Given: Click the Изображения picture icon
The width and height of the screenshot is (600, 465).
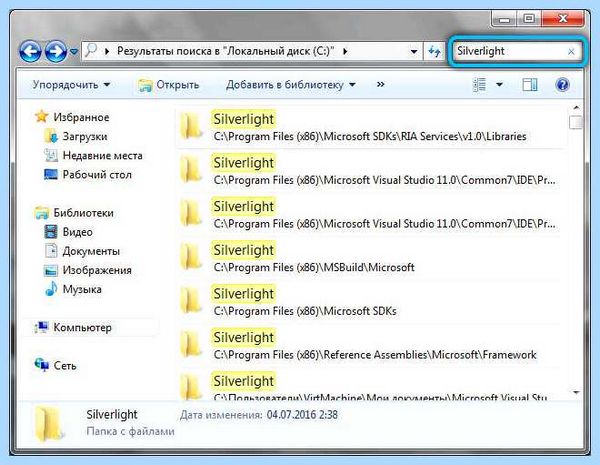Looking at the screenshot, I should (51, 270).
